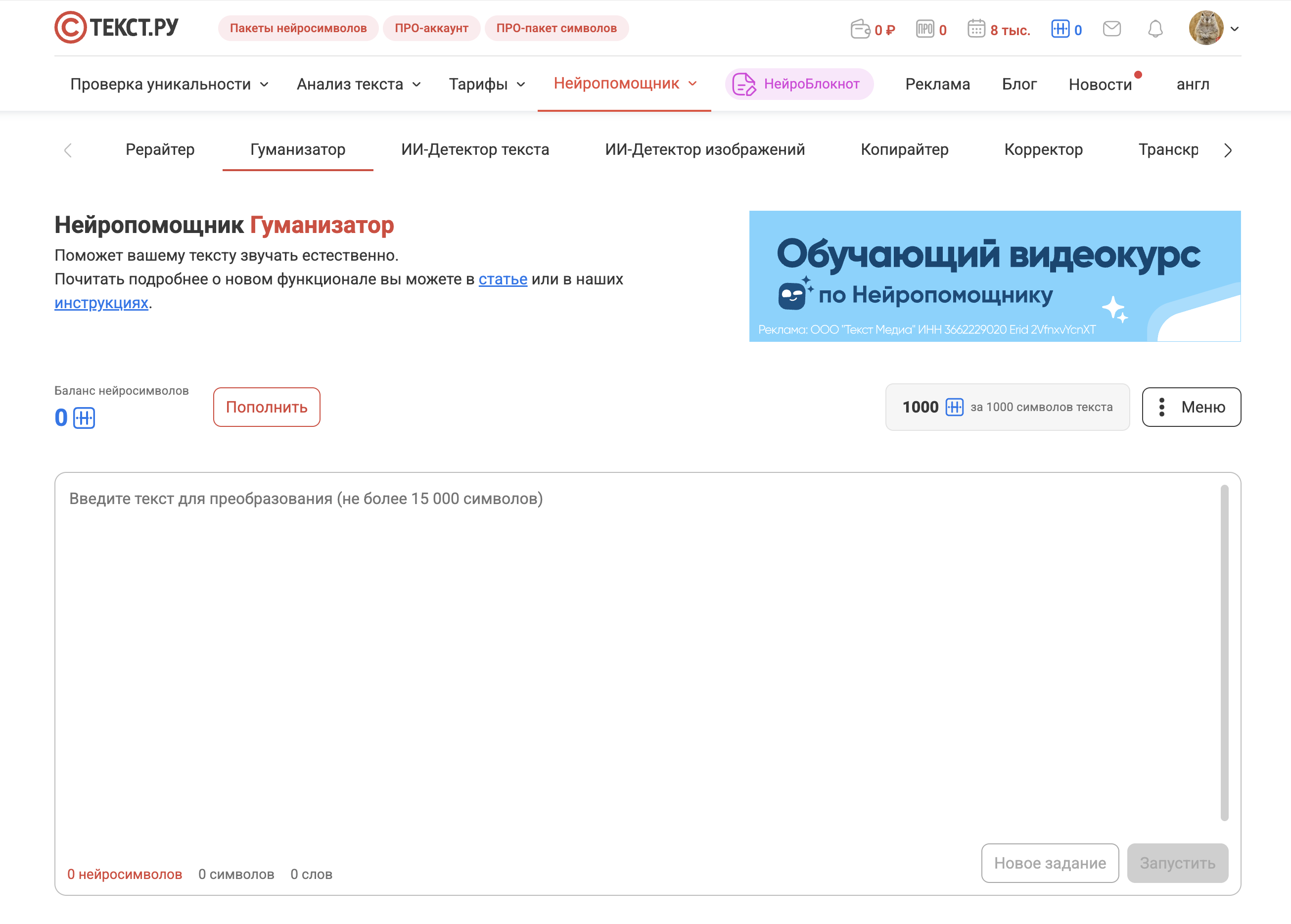Open the ИИ-Детектор текста tab
The width and height of the screenshot is (1291, 924).
[475, 150]
